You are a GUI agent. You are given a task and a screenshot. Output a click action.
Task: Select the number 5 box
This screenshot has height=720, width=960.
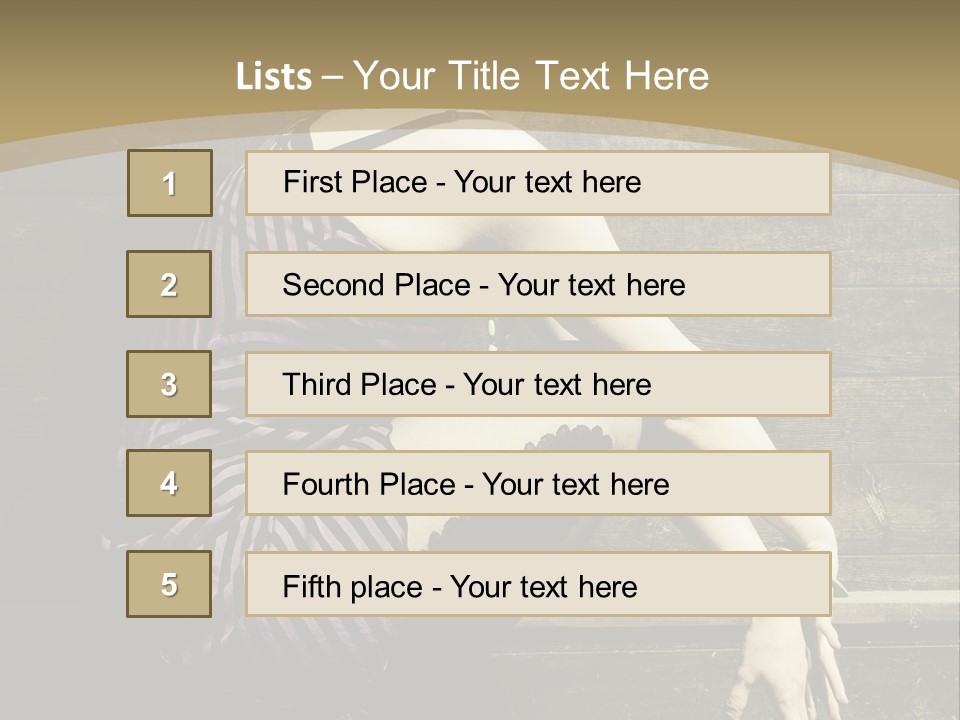(x=169, y=584)
